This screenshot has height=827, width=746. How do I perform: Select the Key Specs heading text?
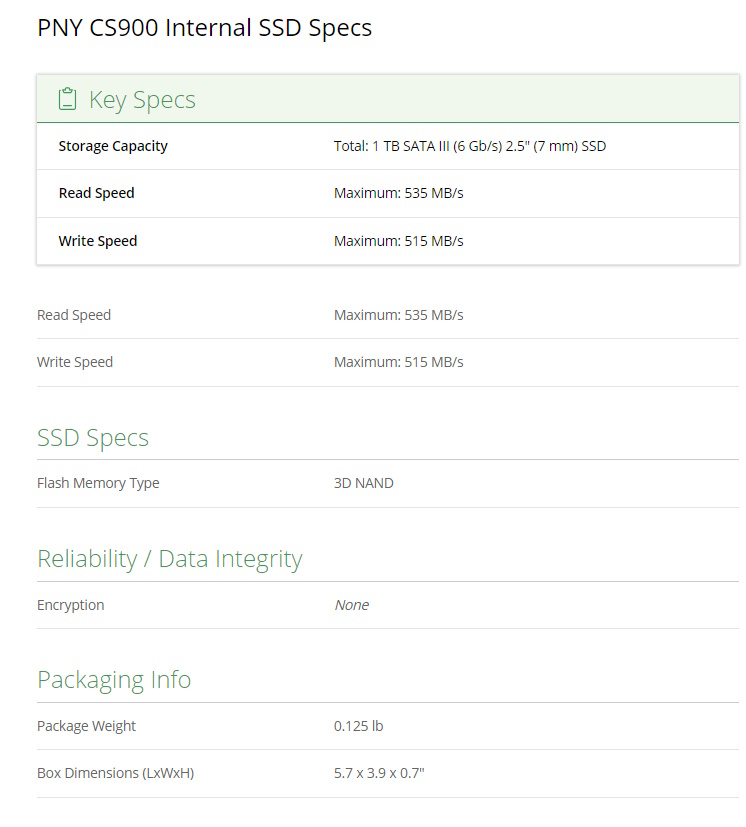[142, 99]
